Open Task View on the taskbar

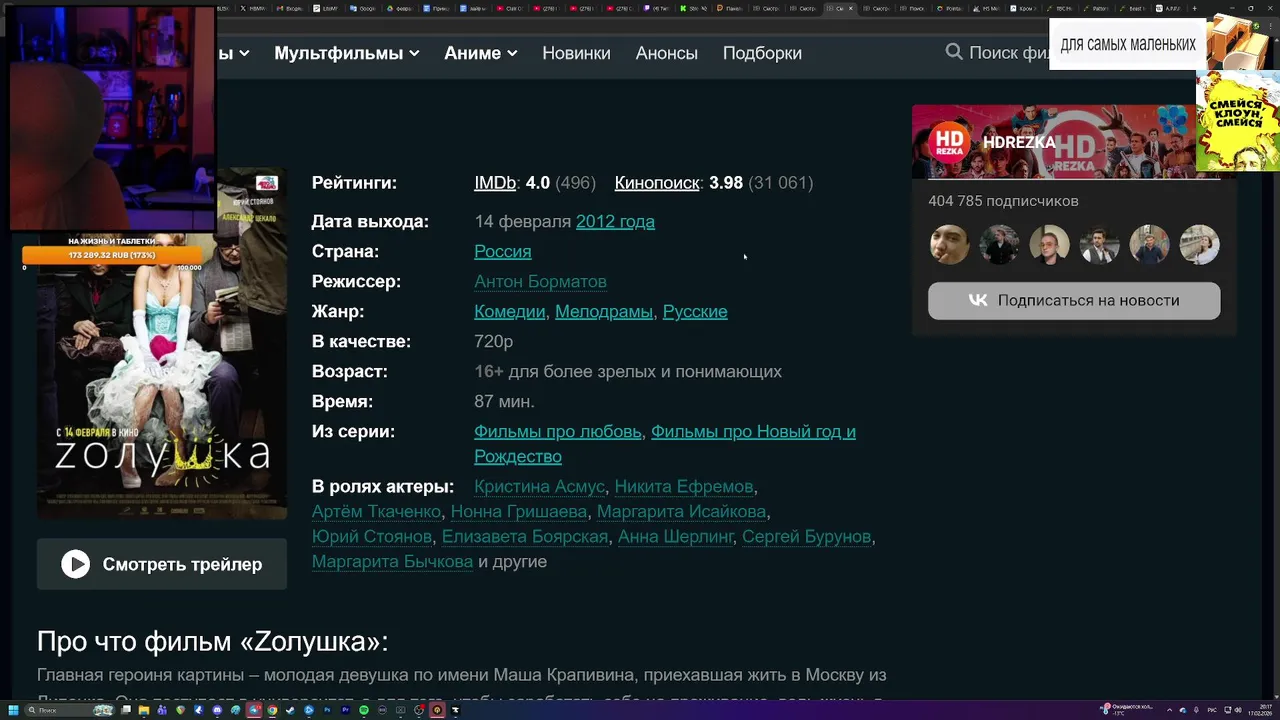pos(126,710)
